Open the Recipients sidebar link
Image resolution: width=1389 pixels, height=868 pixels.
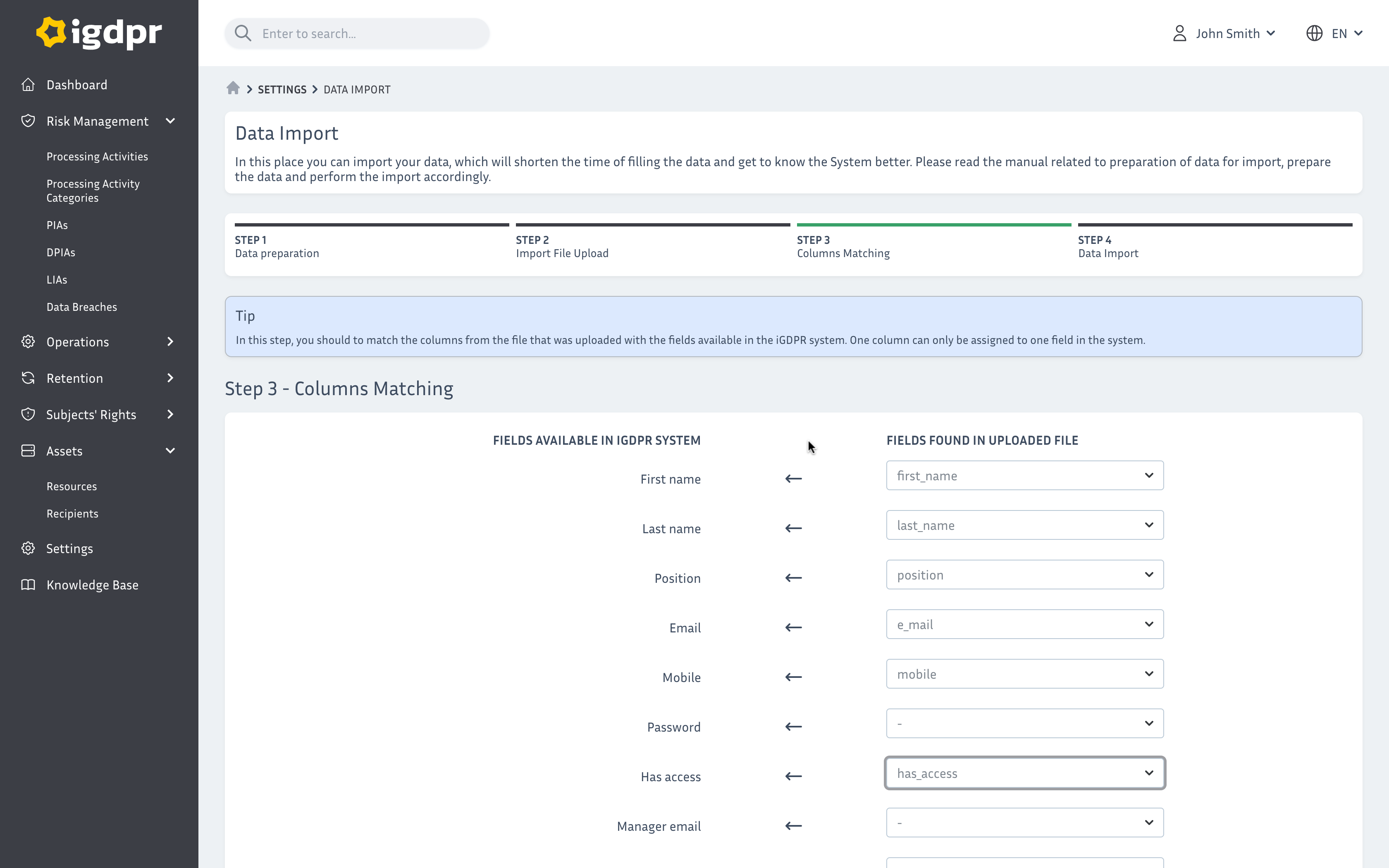point(72,513)
